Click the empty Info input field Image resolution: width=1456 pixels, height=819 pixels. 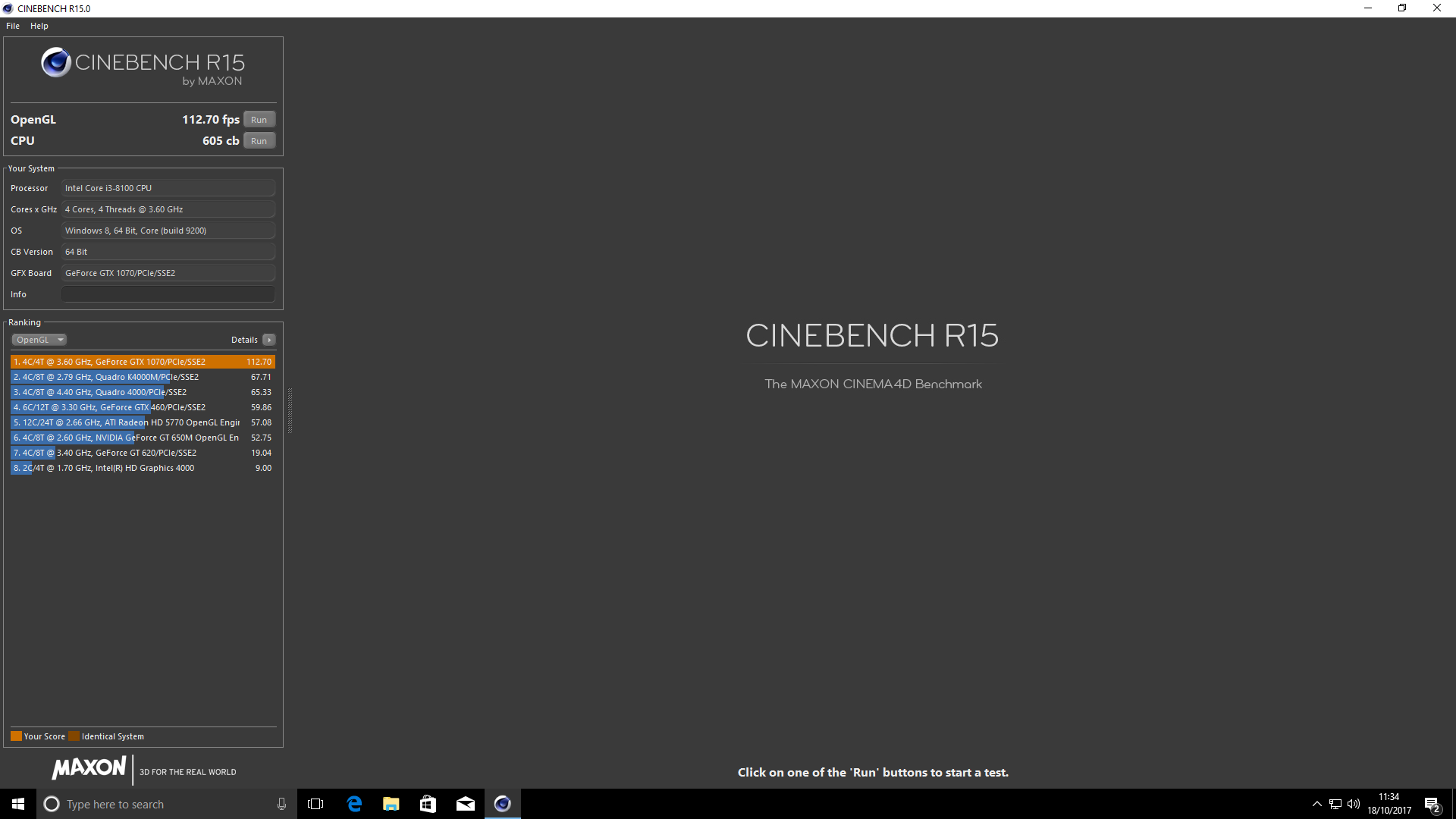tap(168, 294)
